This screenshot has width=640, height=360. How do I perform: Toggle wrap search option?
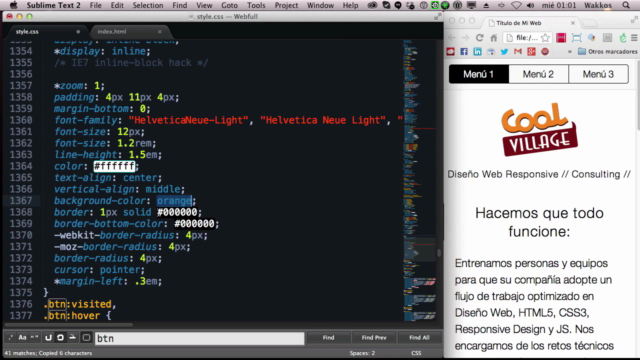60,338
